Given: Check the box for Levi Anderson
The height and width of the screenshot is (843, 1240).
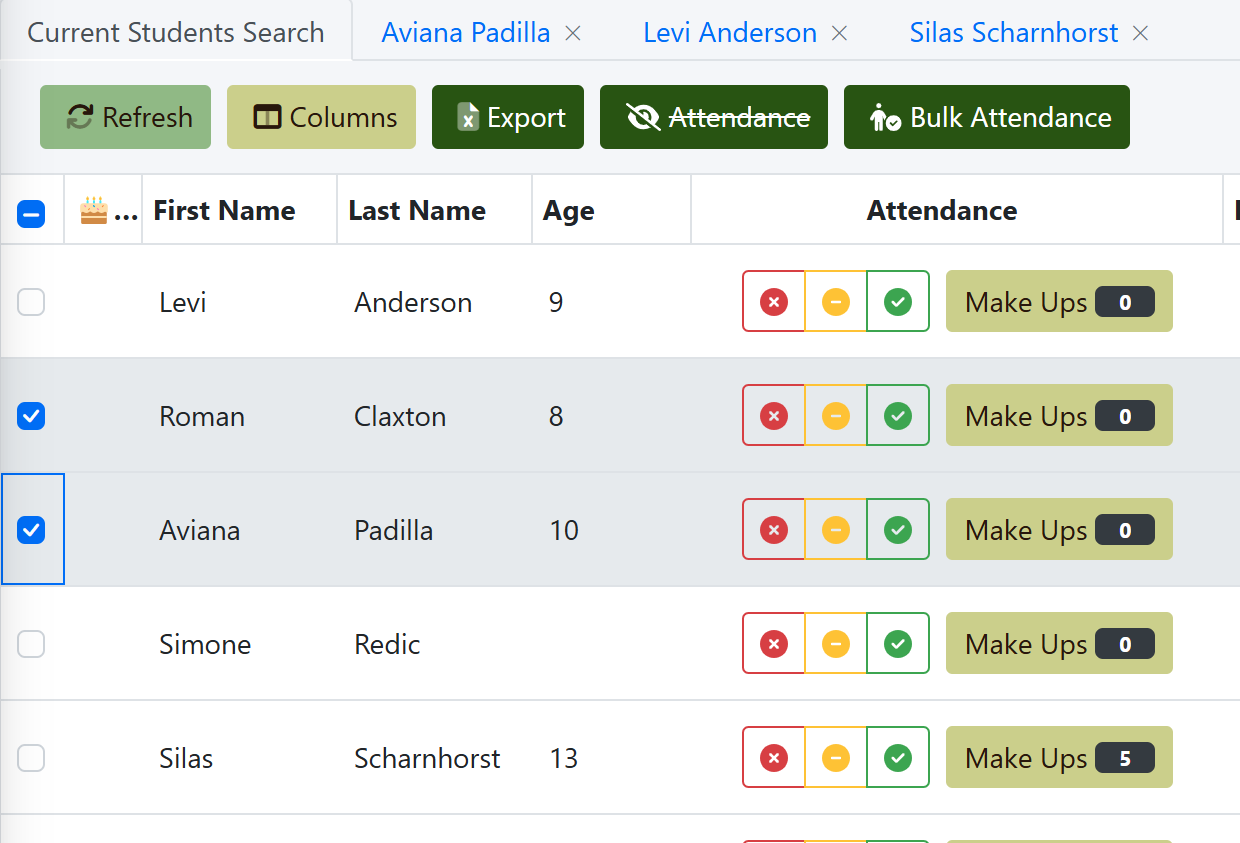Looking at the screenshot, I should pyautogui.click(x=31, y=302).
